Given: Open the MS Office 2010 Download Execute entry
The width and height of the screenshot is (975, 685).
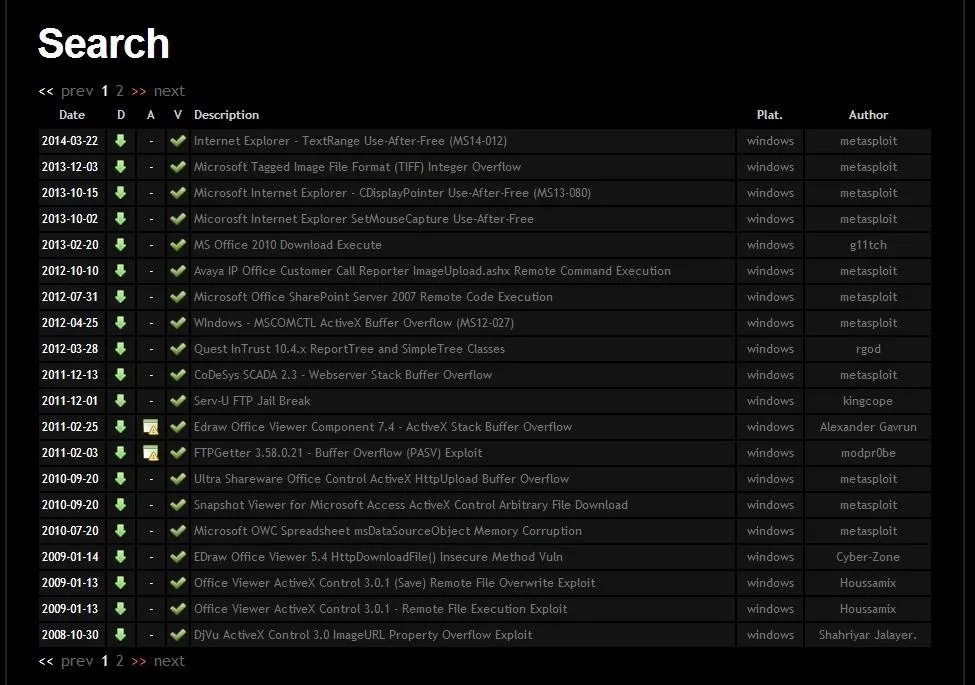Looking at the screenshot, I should 287,245.
